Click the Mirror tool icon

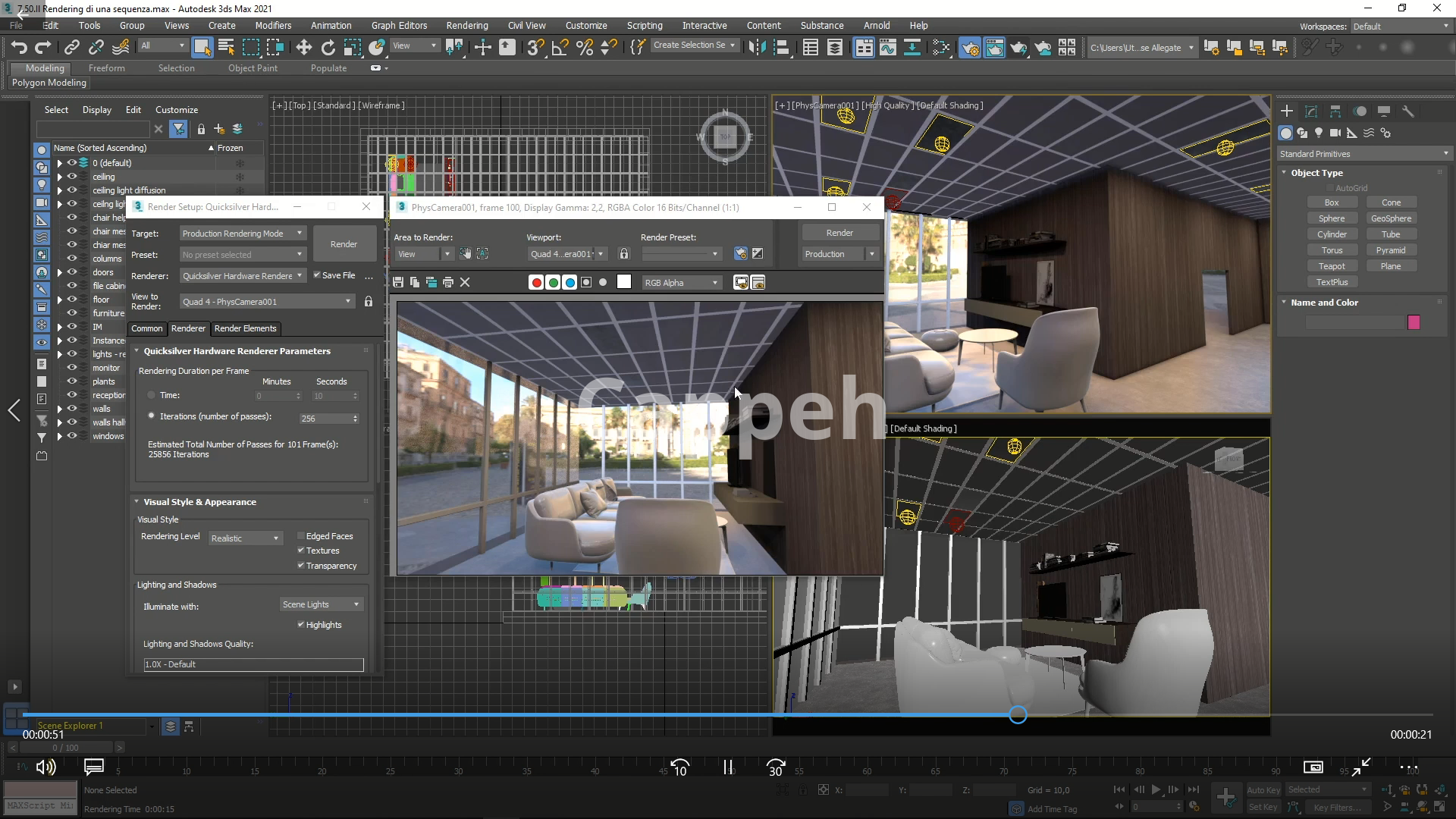click(756, 47)
